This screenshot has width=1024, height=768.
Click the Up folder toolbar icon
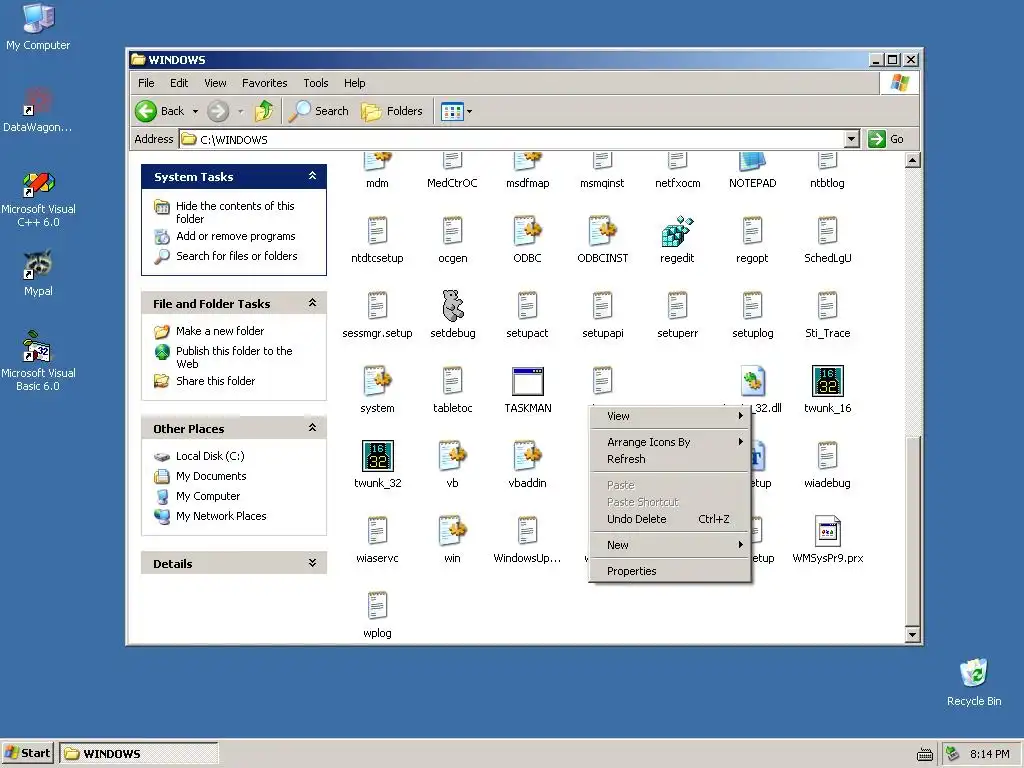[x=264, y=111]
